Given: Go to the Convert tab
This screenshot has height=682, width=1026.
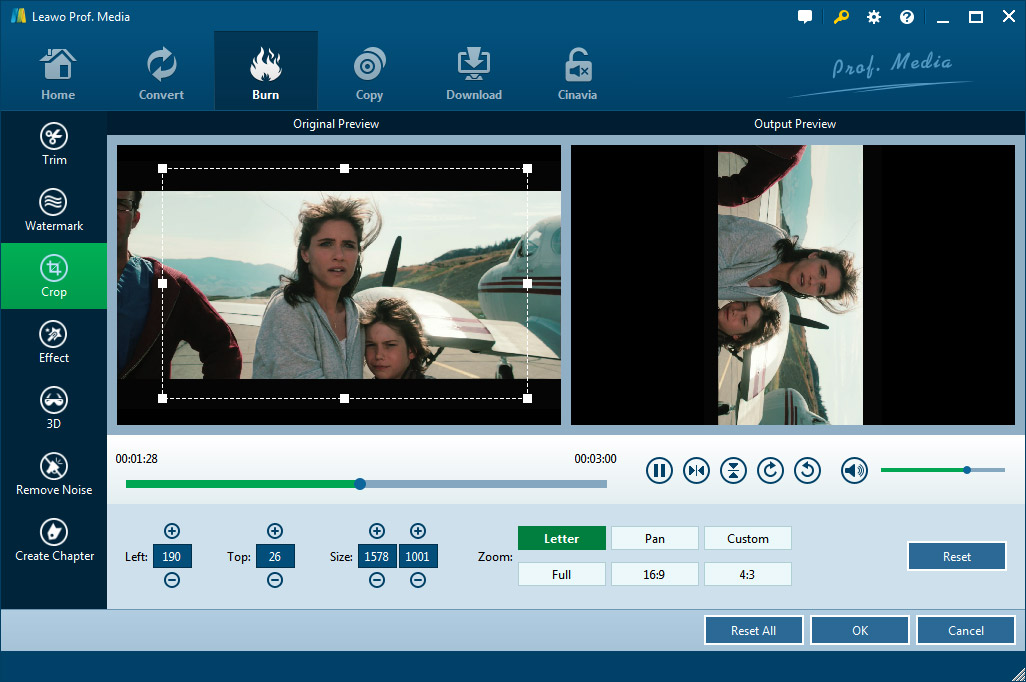Looking at the screenshot, I should pyautogui.click(x=161, y=73).
